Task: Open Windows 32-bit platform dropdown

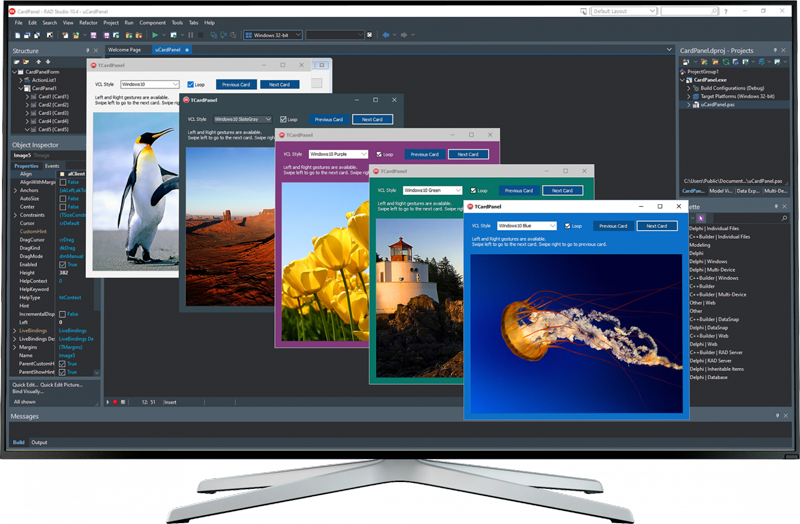Action: [273, 35]
